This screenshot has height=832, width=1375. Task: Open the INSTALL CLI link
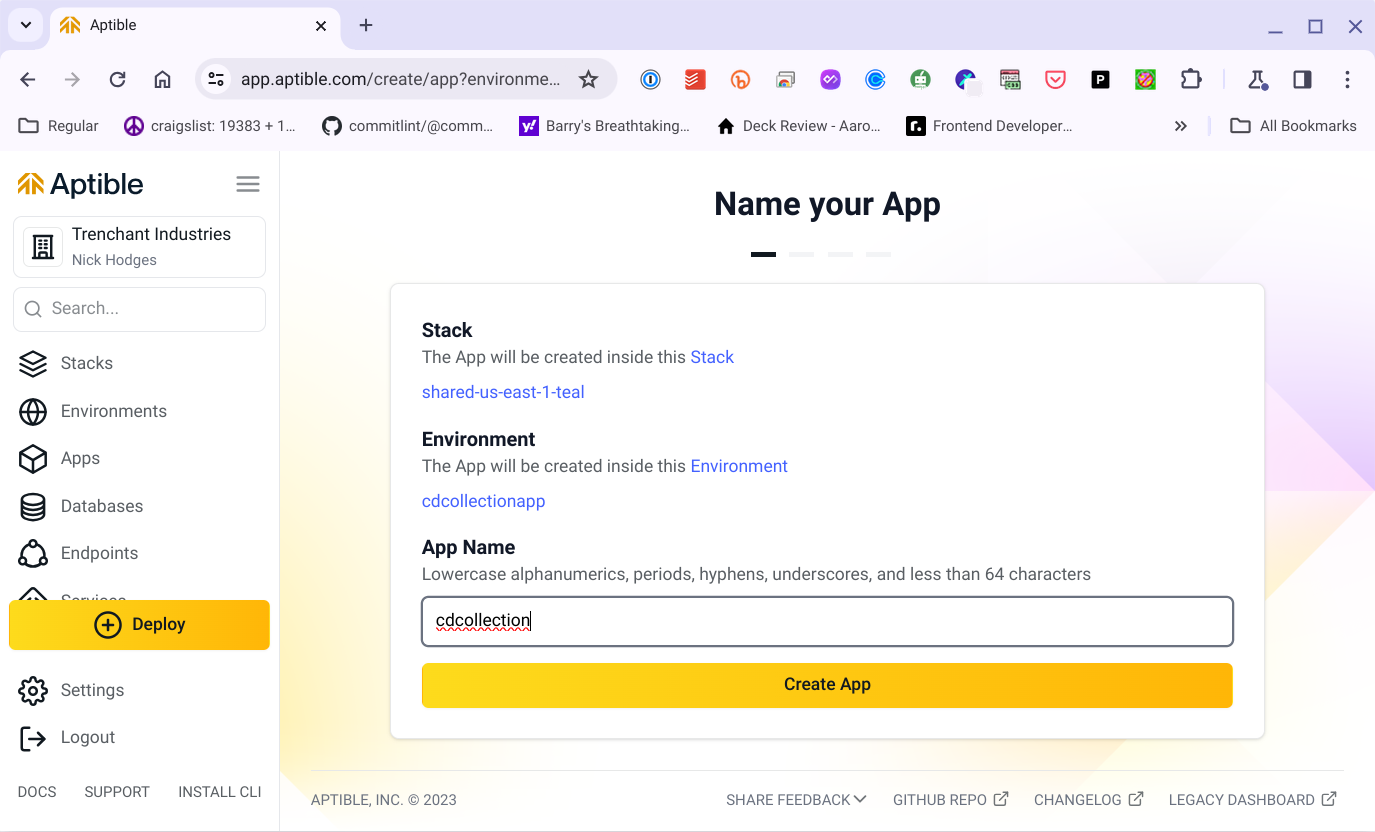coord(220,792)
